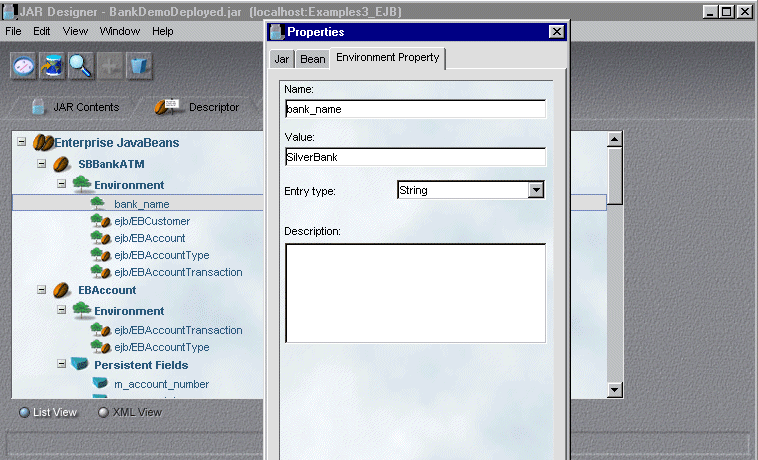The height and width of the screenshot is (460, 758).
Task: Click the icon next to ejb/EBCustomer
Action: 101,221
